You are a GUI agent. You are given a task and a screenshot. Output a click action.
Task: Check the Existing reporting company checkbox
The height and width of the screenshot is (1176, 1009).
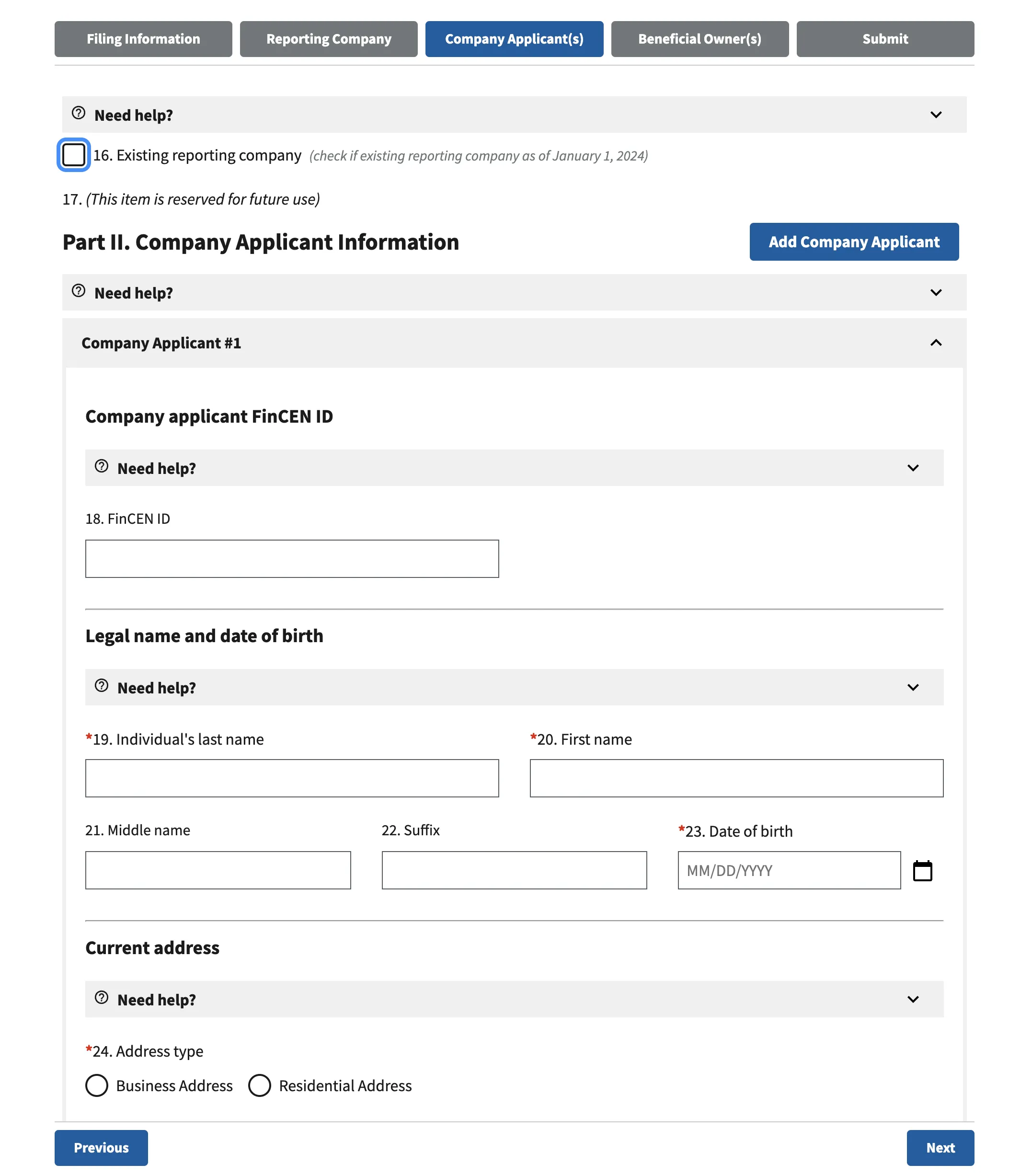(x=73, y=154)
